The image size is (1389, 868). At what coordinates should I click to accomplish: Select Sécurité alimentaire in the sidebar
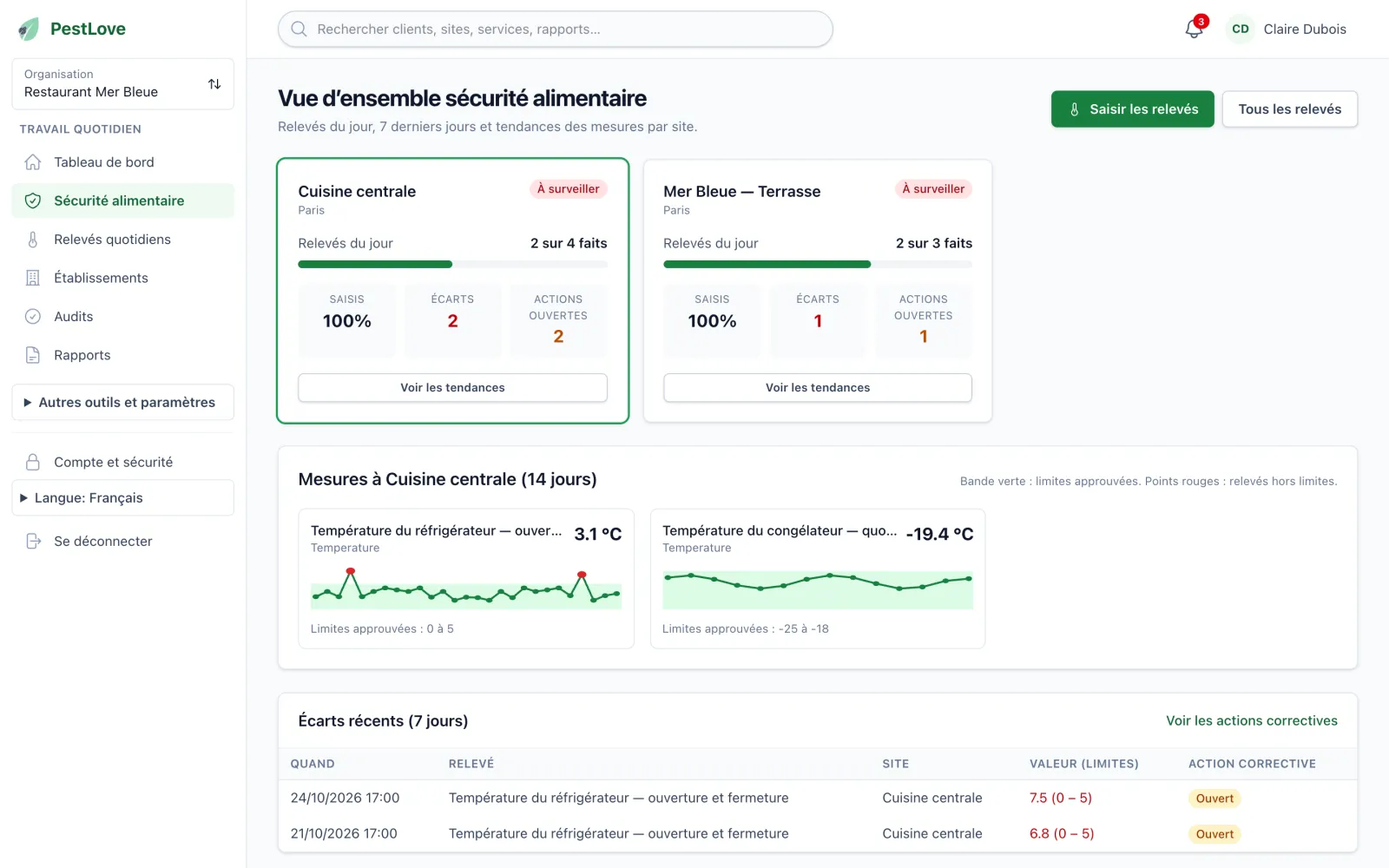coord(122,201)
